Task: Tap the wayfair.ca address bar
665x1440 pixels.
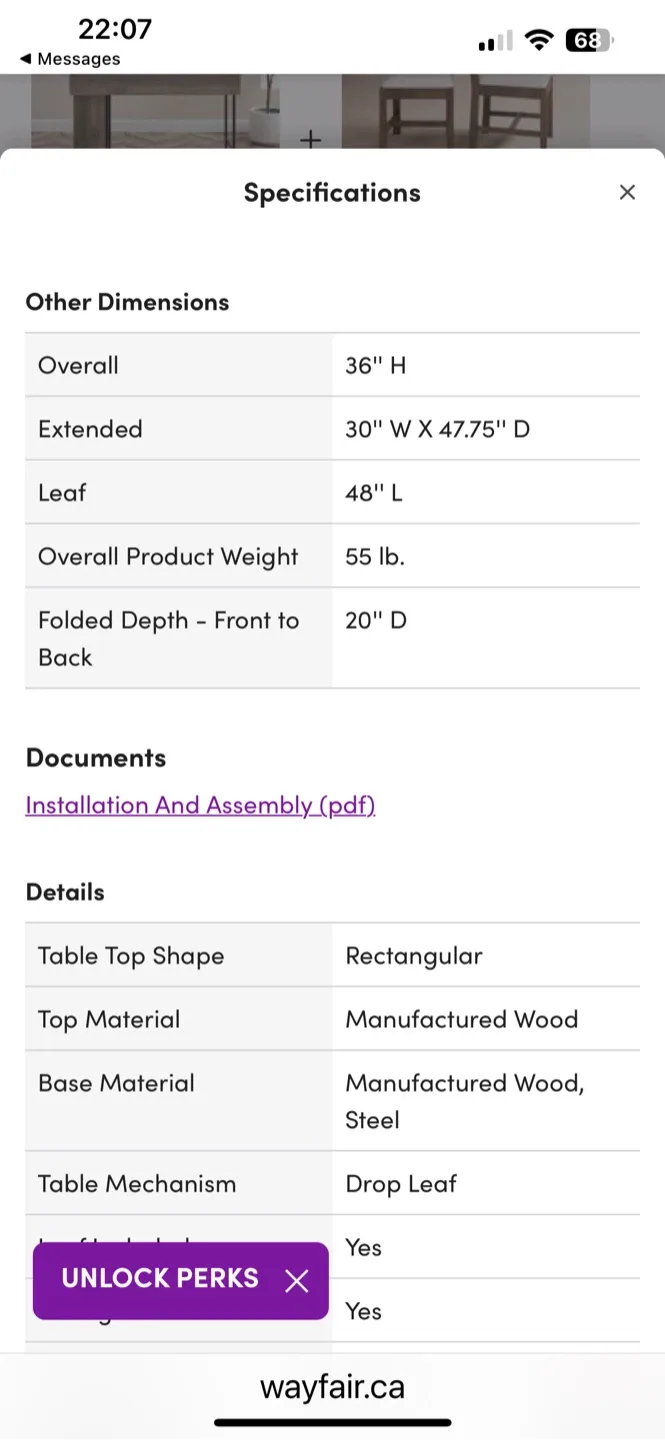Action: point(332,1387)
